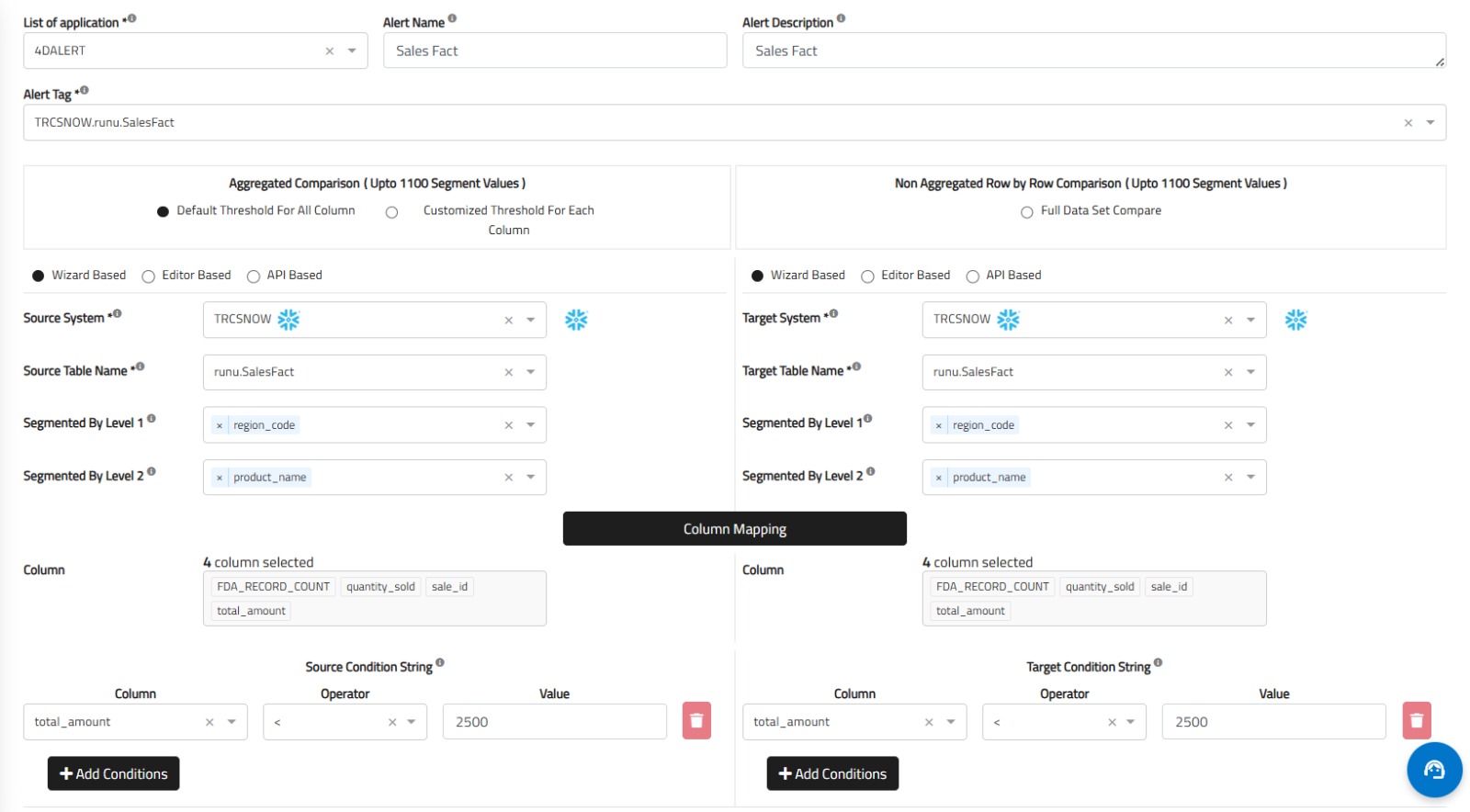Screen dimensions: 1470x812
Task: Click Add Conditions under Source Condition String
Action: 114,773
